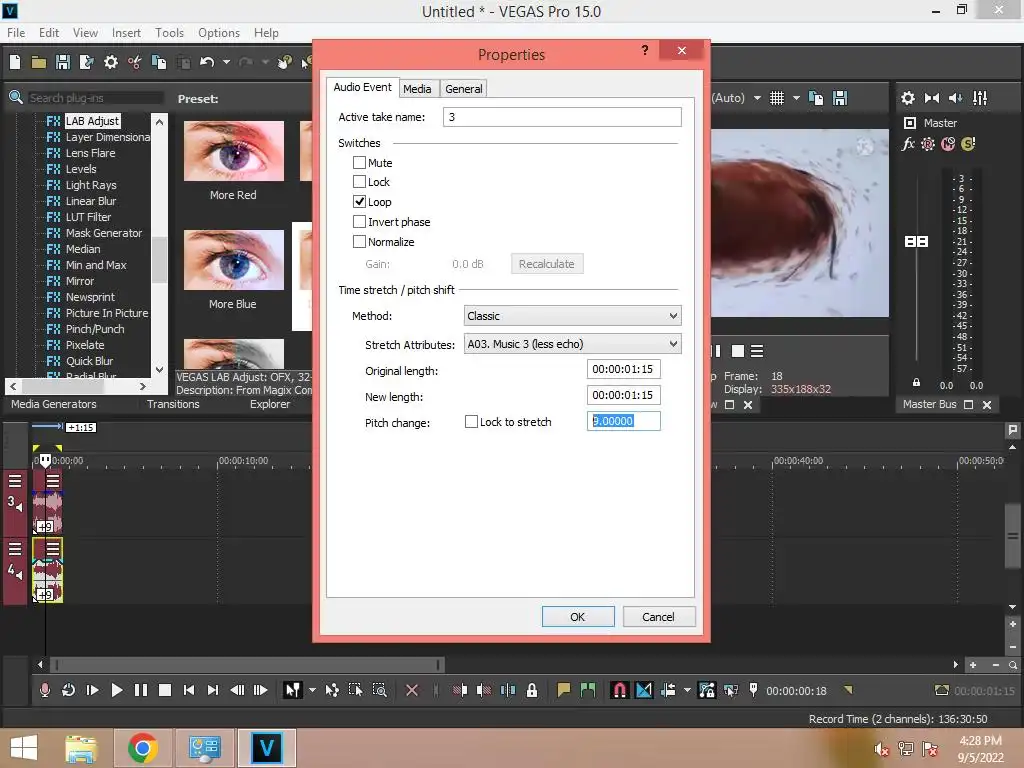Copy preview snapshot to clipboard icon
Image resolution: width=1024 pixels, height=768 pixels.
pyautogui.click(x=816, y=98)
